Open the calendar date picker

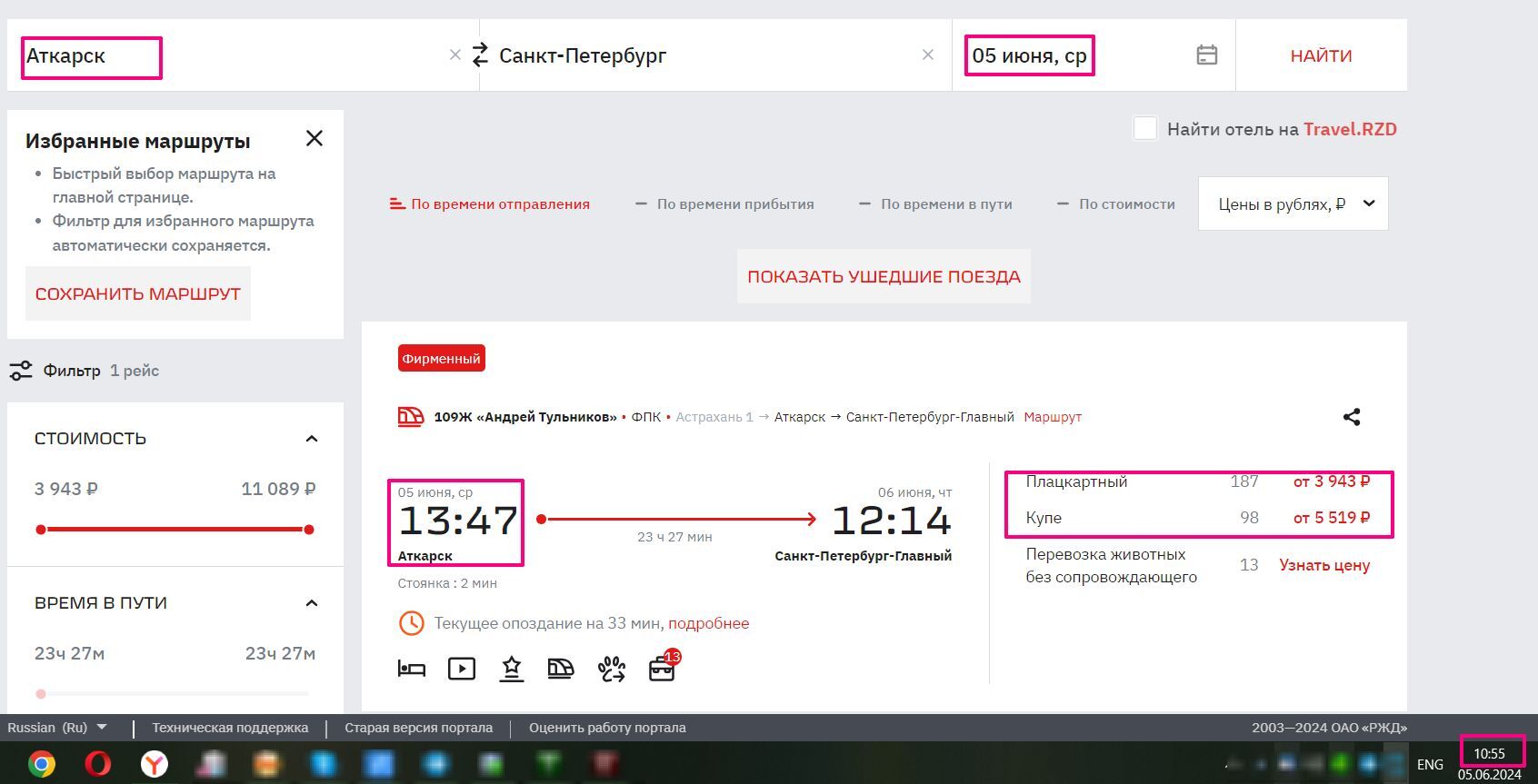[1206, 55]
